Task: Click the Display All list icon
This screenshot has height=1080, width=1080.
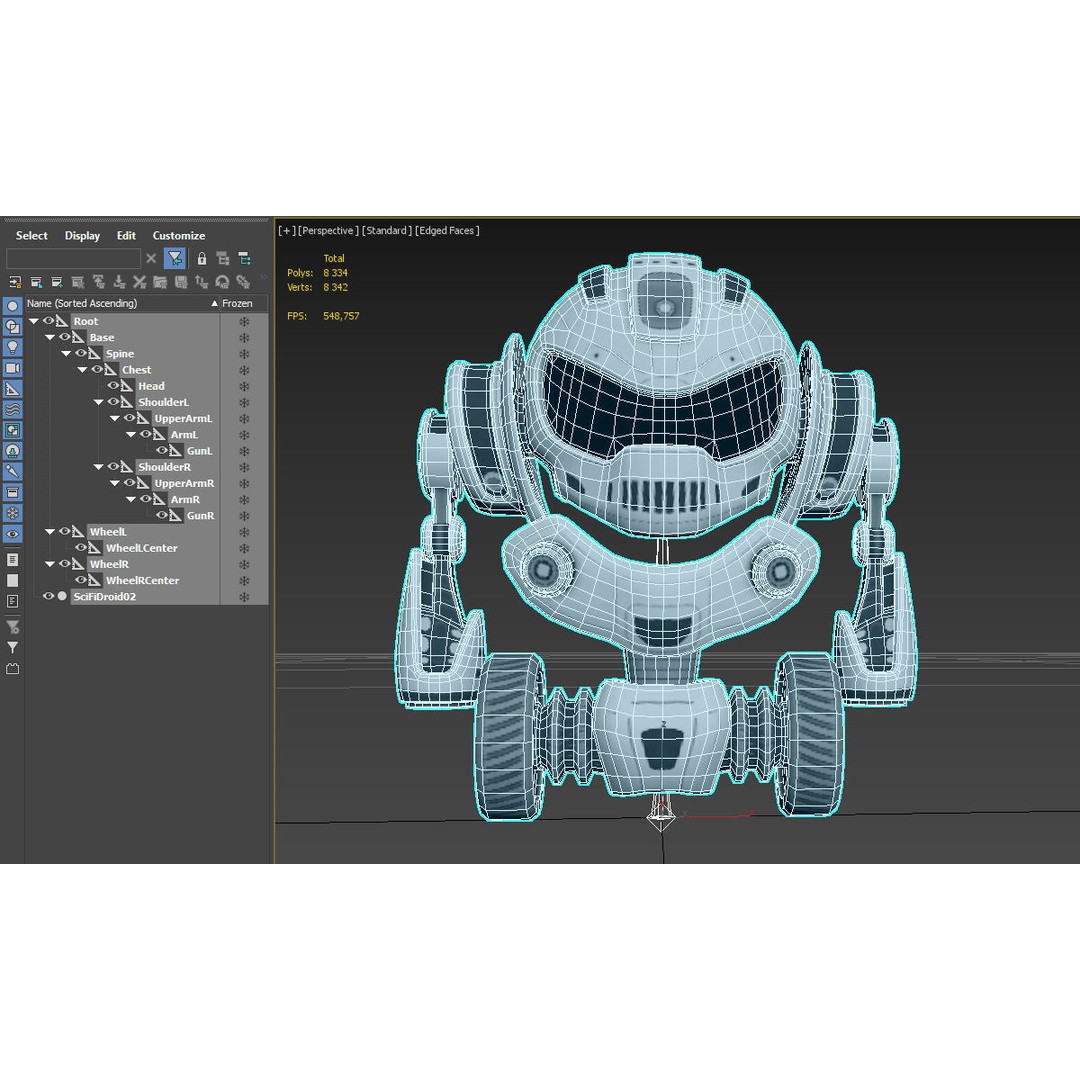Action: [x=12, y=560]
